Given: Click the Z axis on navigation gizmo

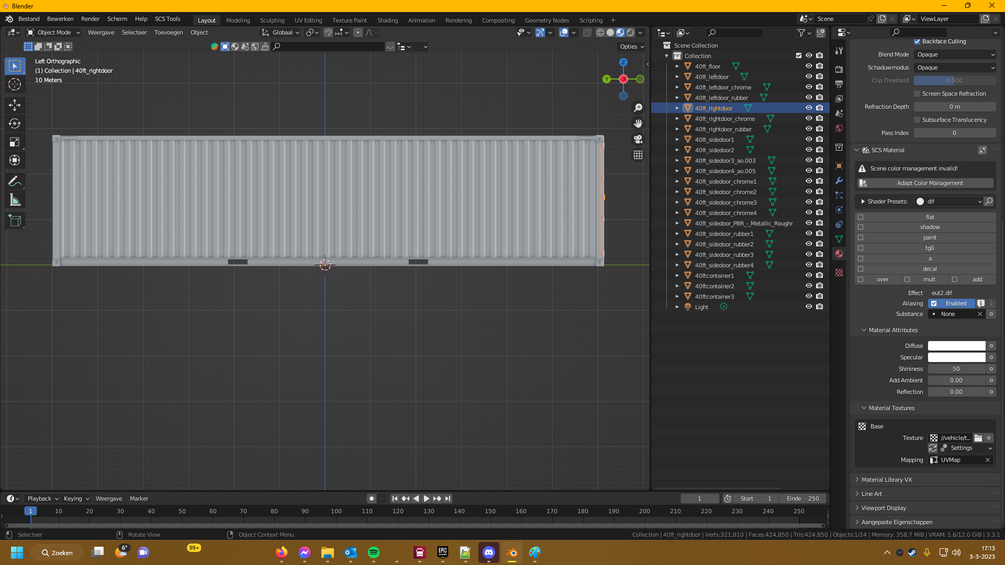Looking at the screenshot, I should click(623, 63).
